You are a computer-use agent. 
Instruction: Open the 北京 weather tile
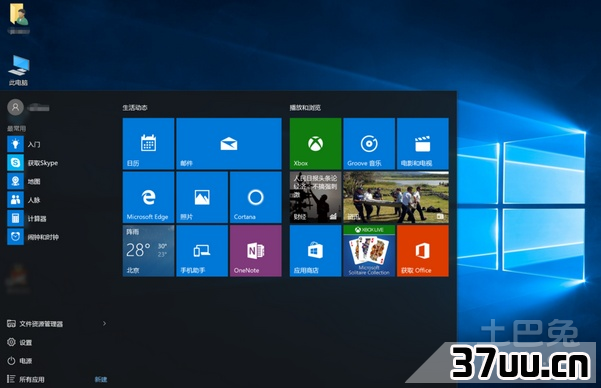click(148, 251)
